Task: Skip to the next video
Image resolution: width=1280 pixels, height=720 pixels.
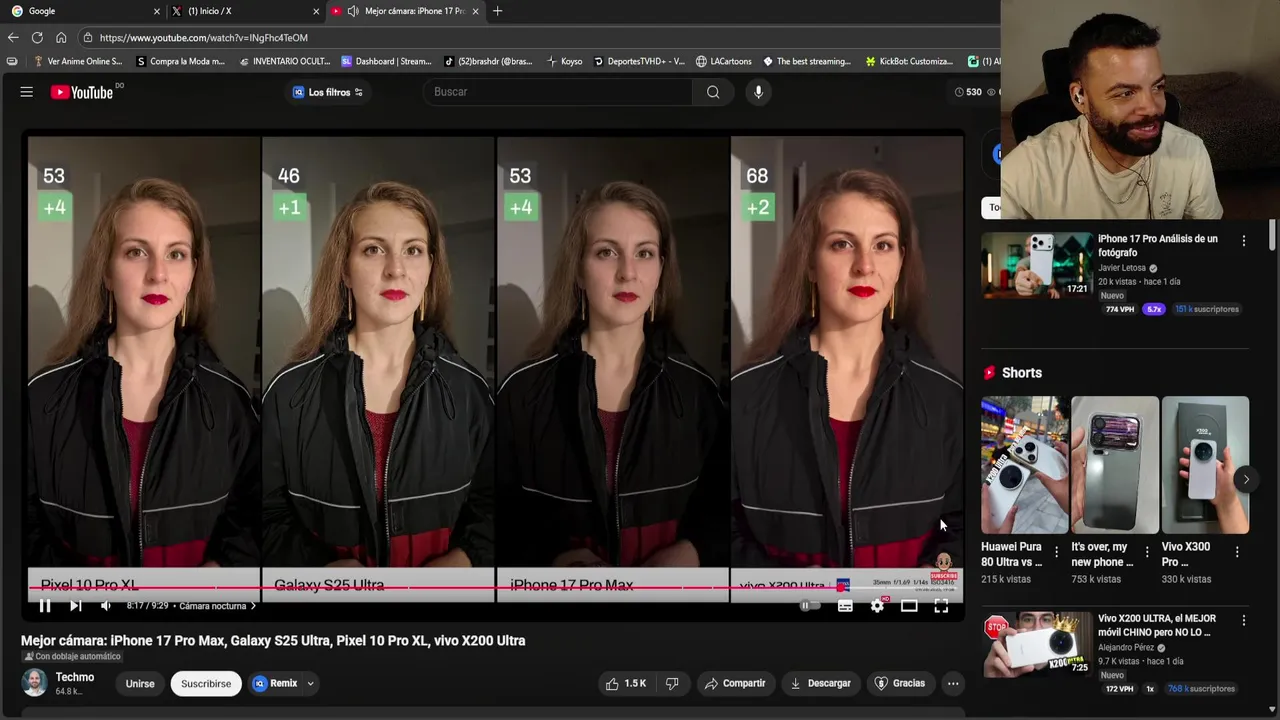Action: (x=75, y=606)
